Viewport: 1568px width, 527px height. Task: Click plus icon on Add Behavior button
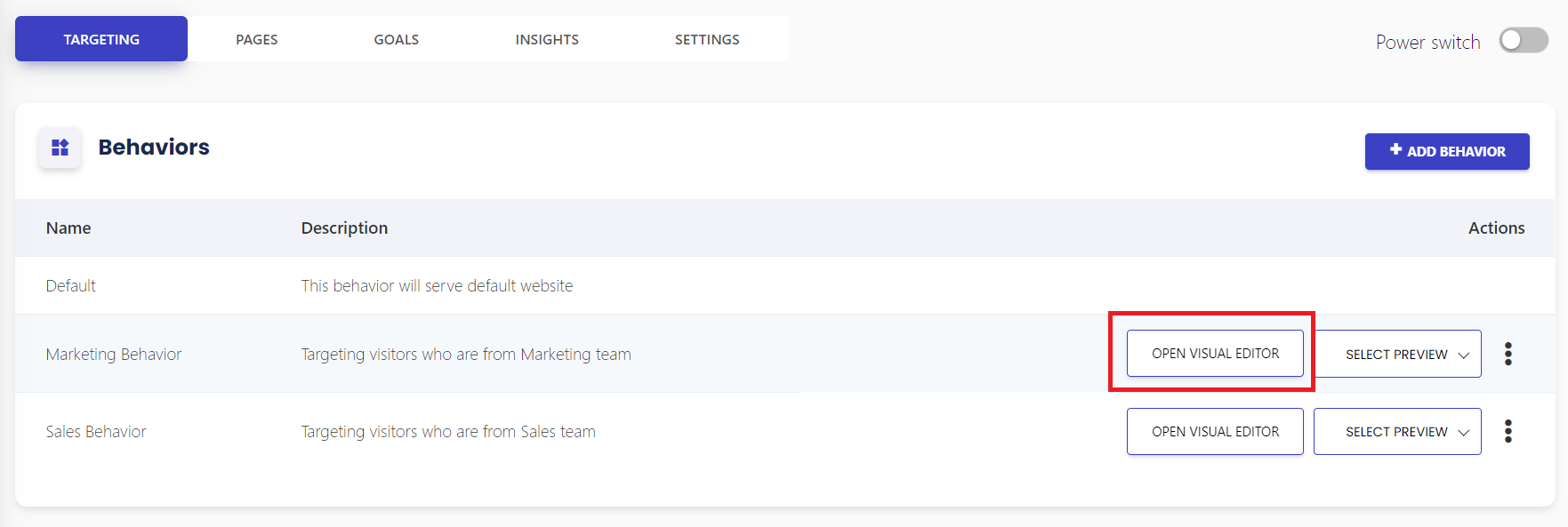(1395, 150)
